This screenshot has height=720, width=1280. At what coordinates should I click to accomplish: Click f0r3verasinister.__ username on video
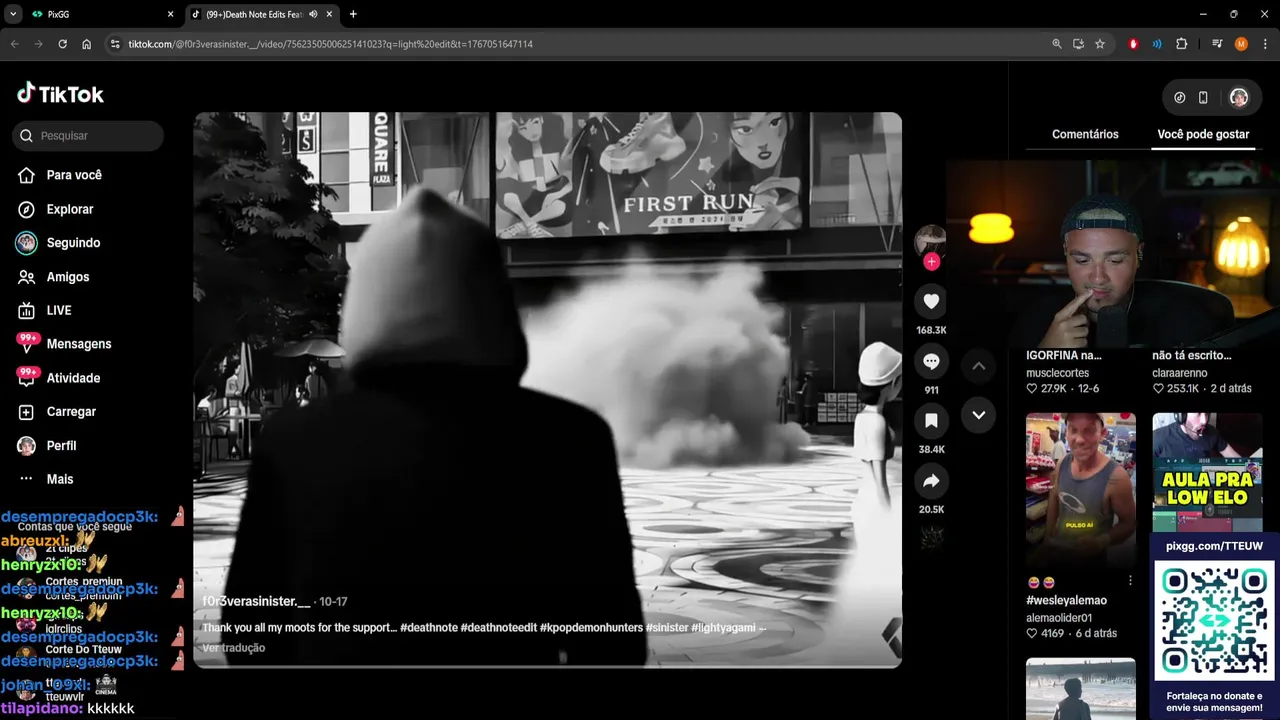tap(256, 601)
